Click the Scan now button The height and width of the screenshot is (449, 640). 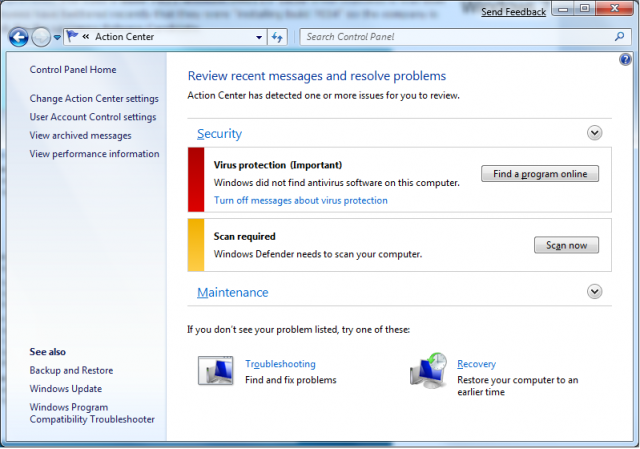[566, 245]
